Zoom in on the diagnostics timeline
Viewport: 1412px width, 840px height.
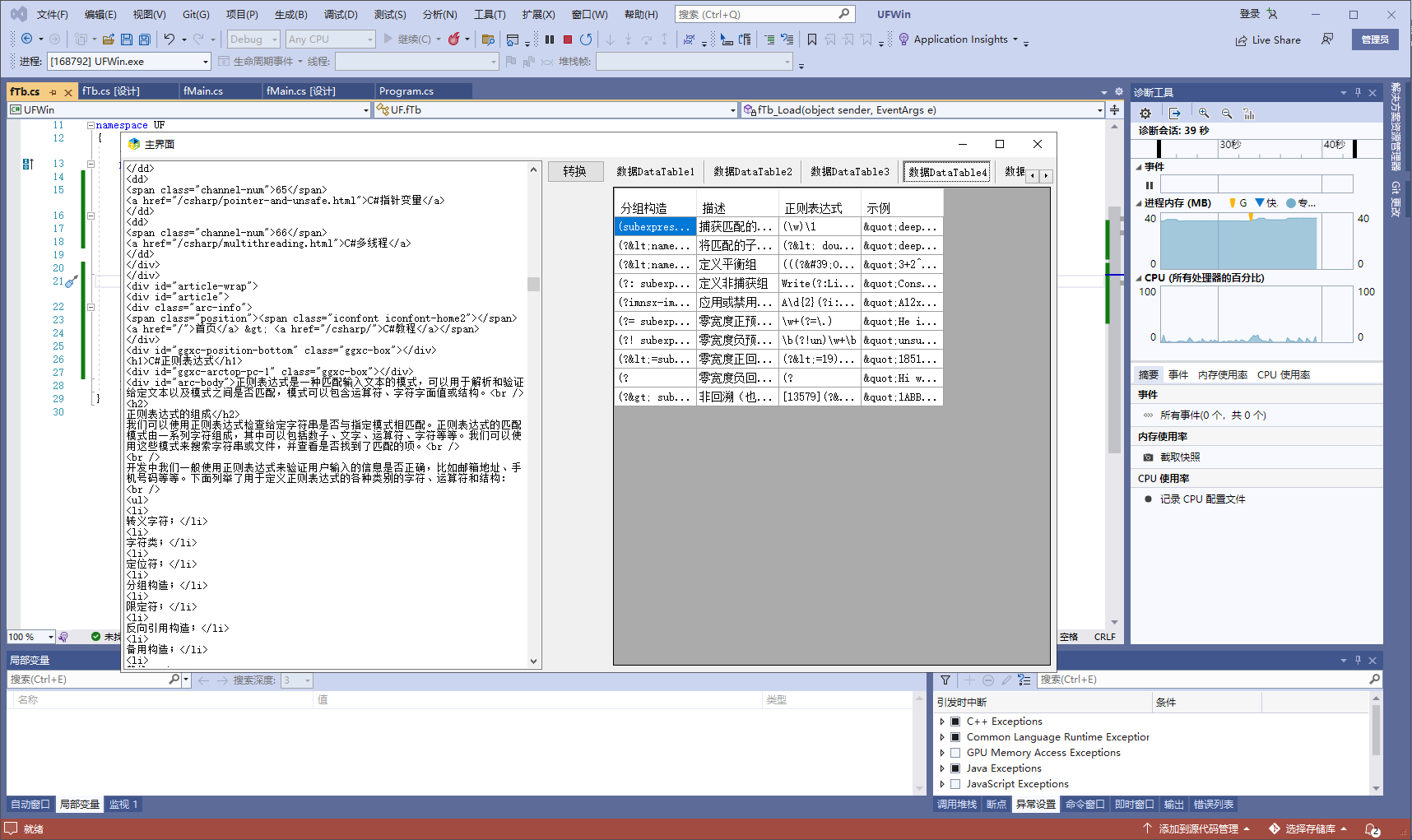1204,114
